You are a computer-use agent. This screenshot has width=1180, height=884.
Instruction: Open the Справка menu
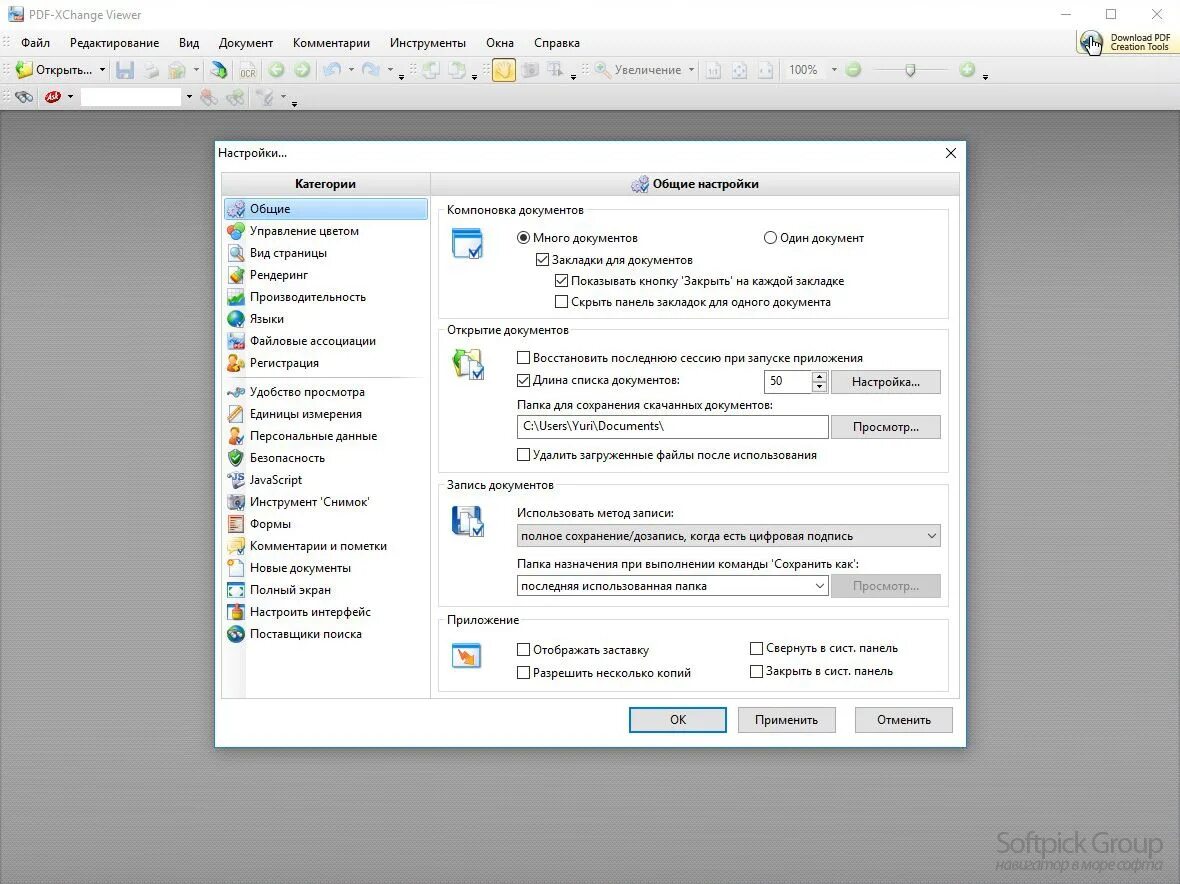pos(557,43)
